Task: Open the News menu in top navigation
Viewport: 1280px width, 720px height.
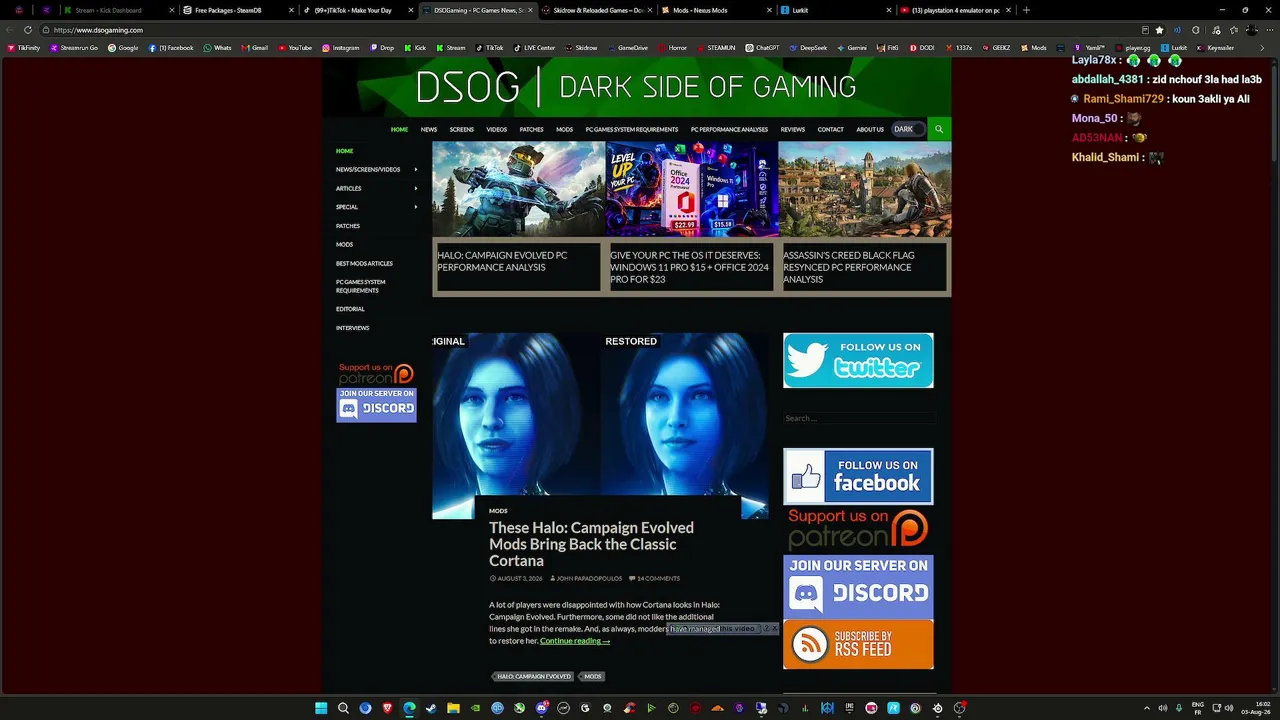Action: tap(429, 129)
